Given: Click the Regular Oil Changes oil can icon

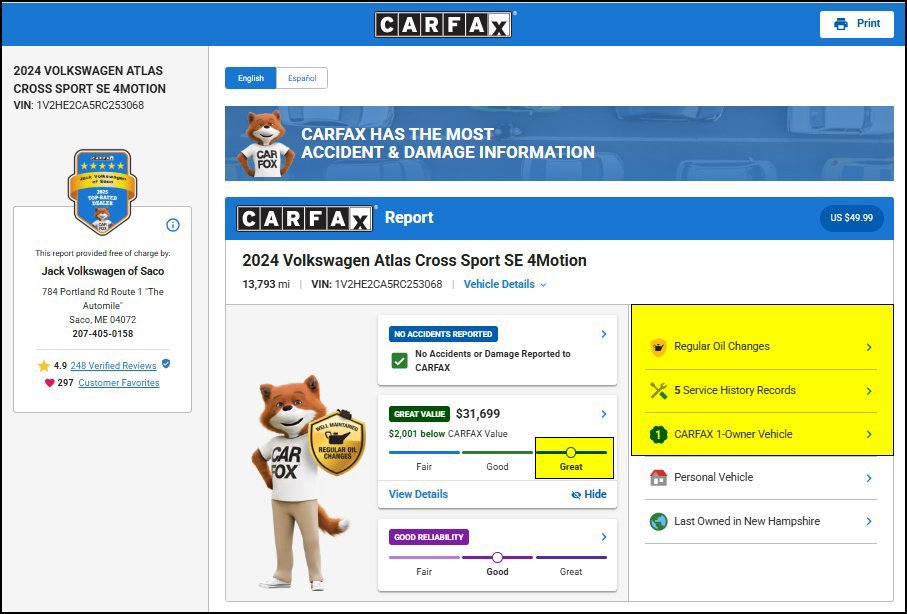Looking at the screenshot, I should click(x=658, y=347).
